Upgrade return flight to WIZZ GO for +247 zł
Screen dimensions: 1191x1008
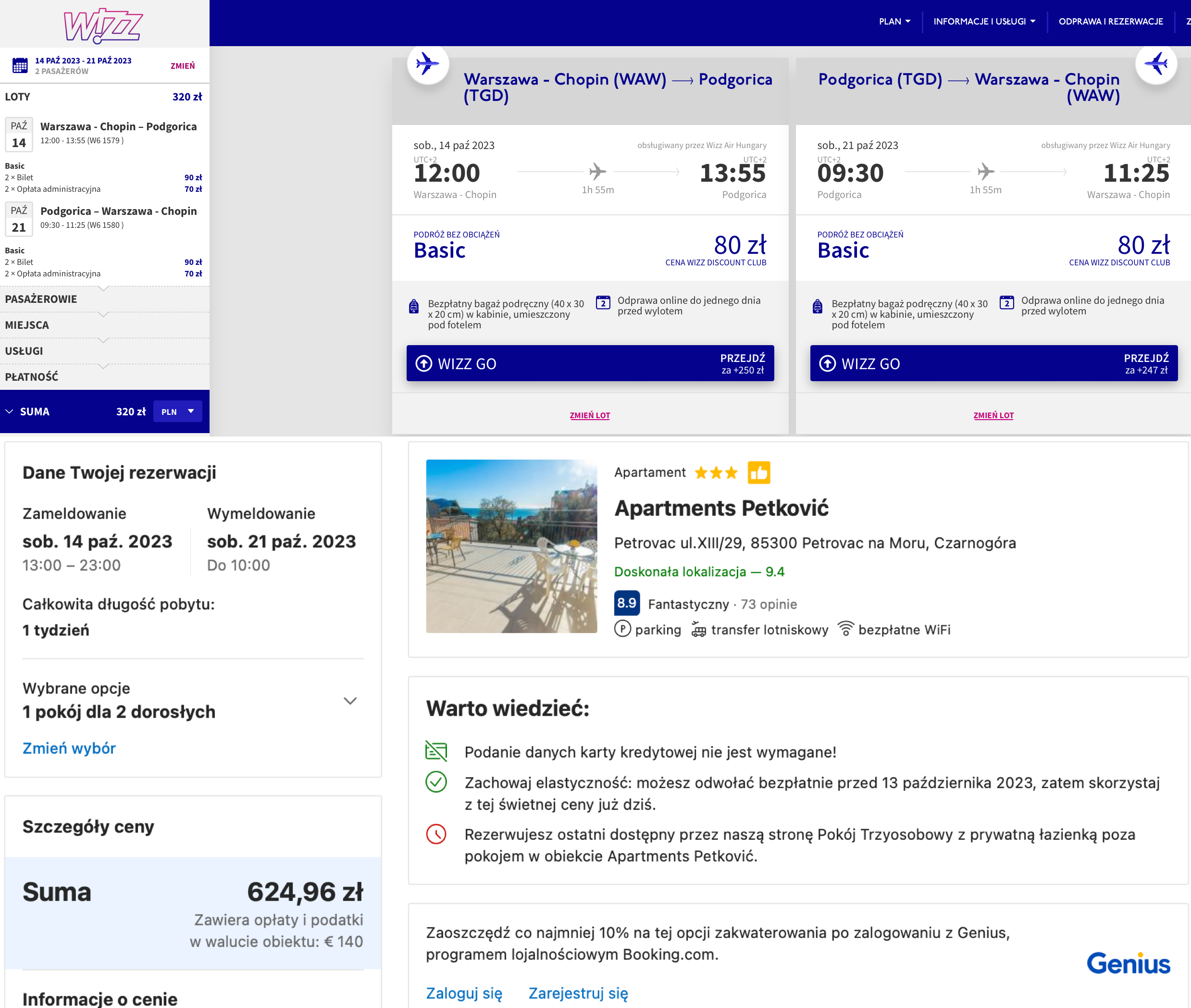coord(993,363)
